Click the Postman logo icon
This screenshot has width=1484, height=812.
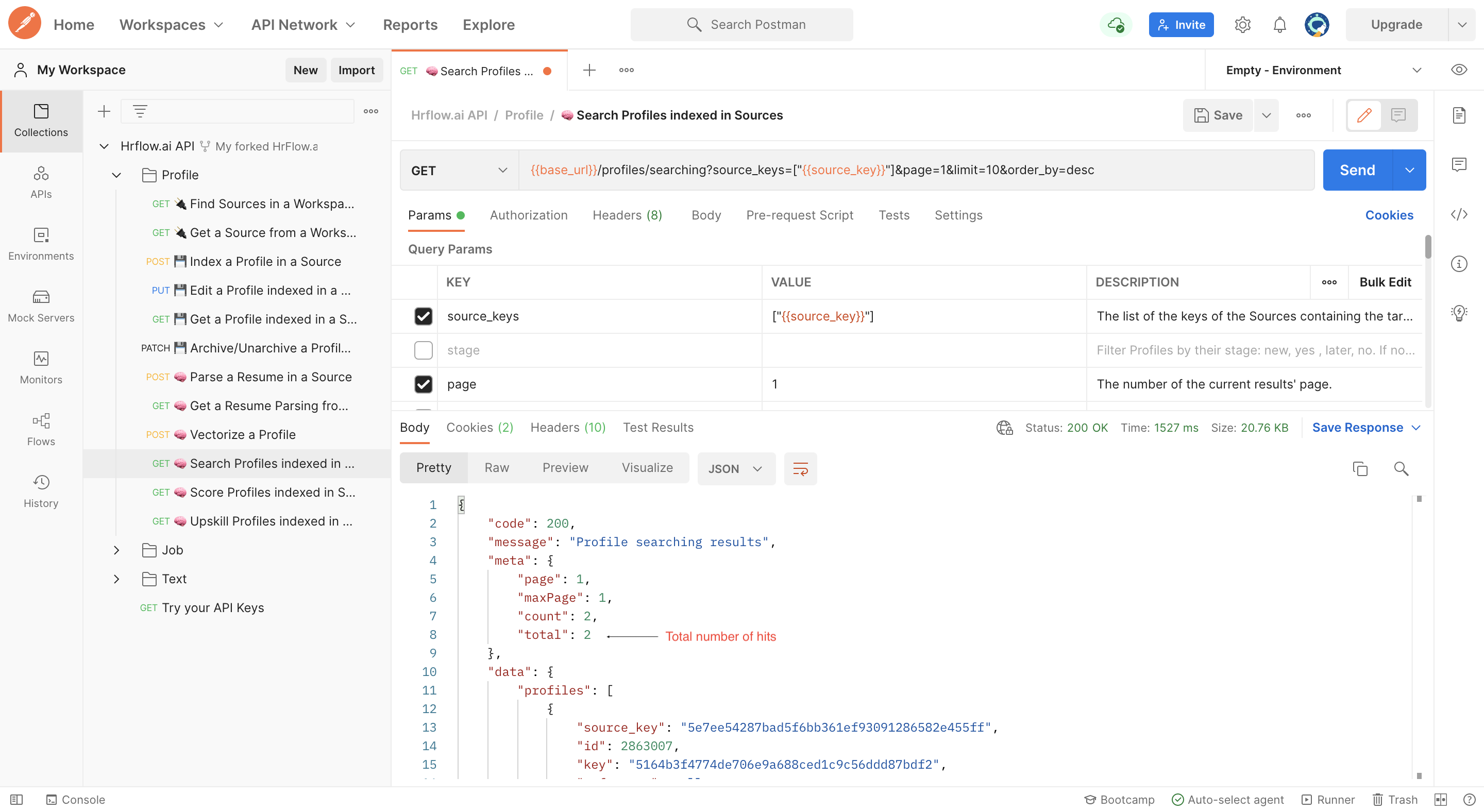click(x=24, y=24)
